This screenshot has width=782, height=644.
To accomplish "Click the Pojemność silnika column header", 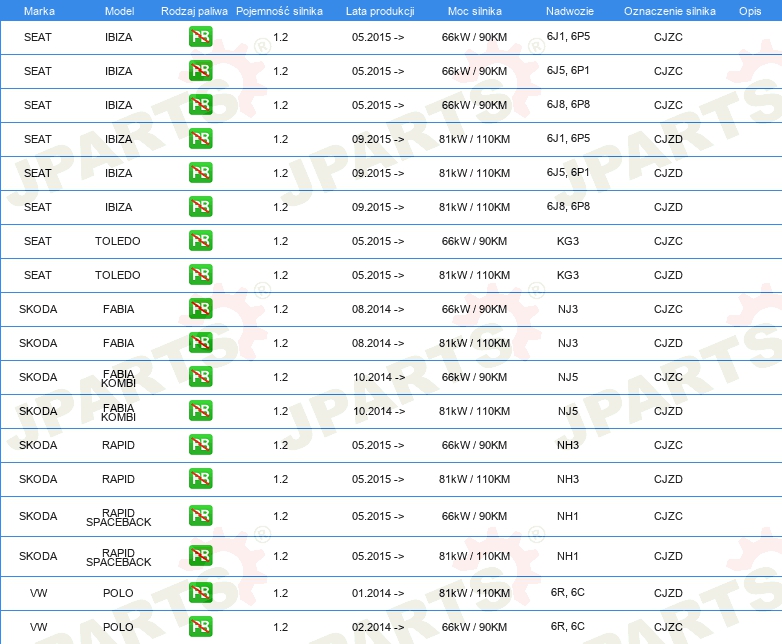I will click(279, 11).
